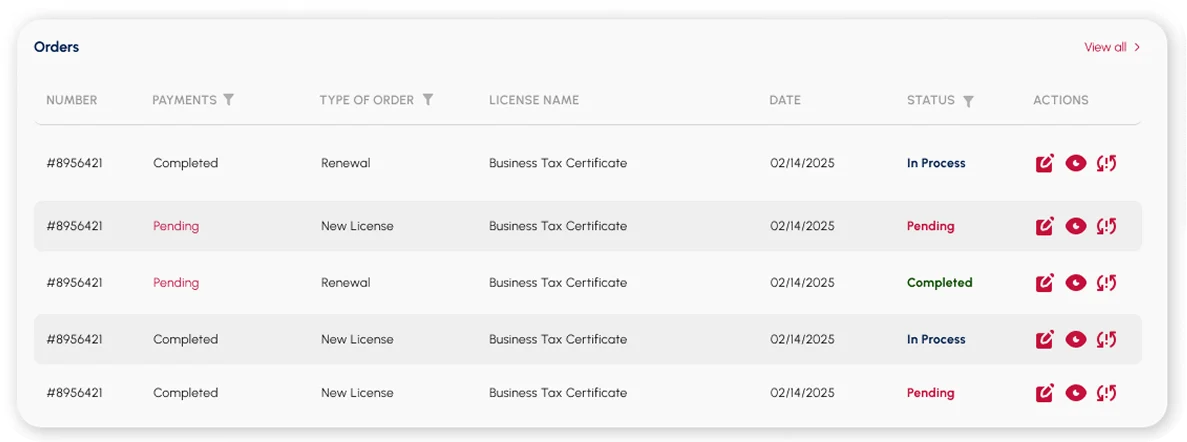The height and width of the screenshot is (442, 1187).
Task: Open the Status column filter
Action: pyautogui.click(x=968, y=101)
